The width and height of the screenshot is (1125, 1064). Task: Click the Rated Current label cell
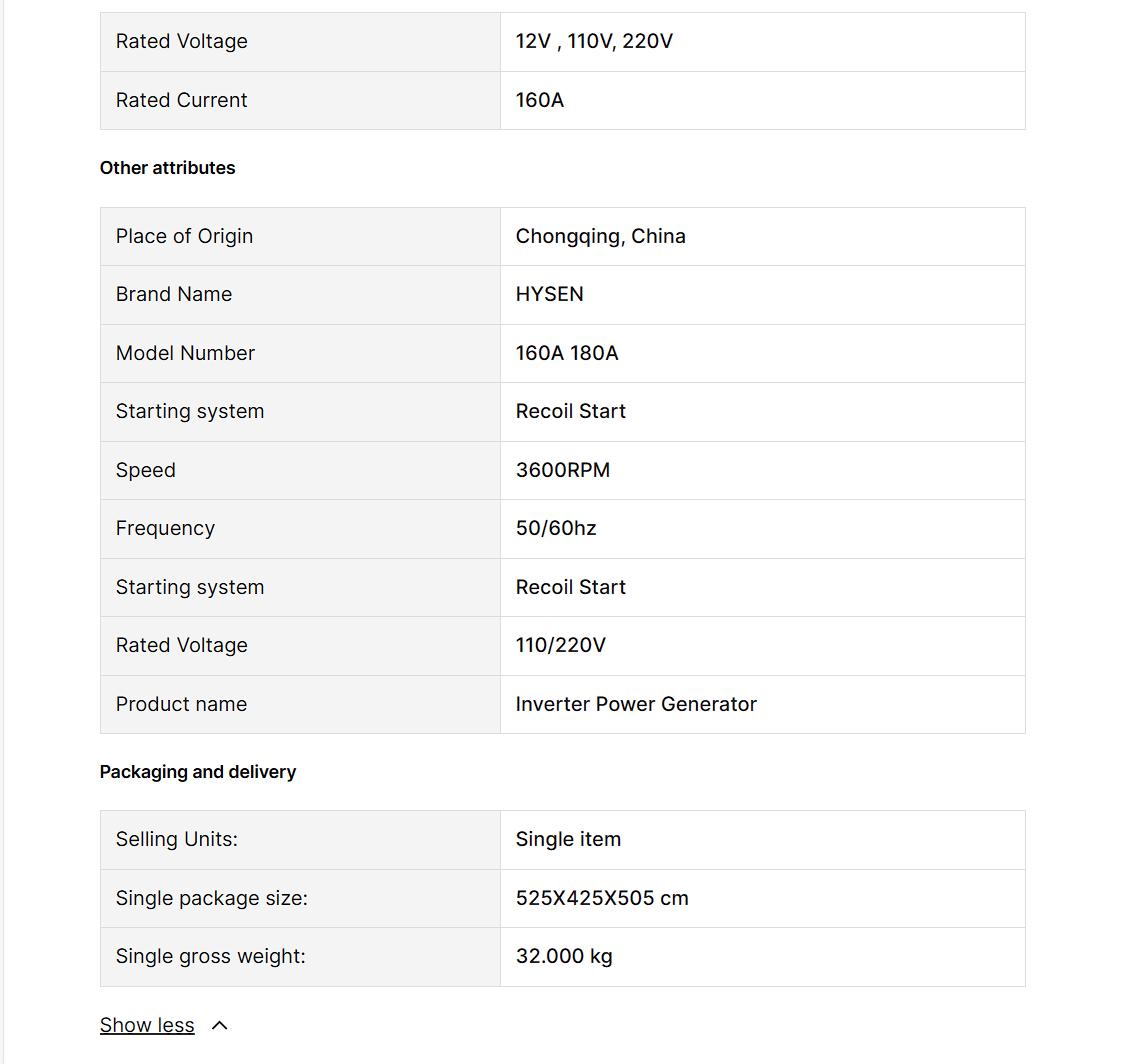(182, 100)
